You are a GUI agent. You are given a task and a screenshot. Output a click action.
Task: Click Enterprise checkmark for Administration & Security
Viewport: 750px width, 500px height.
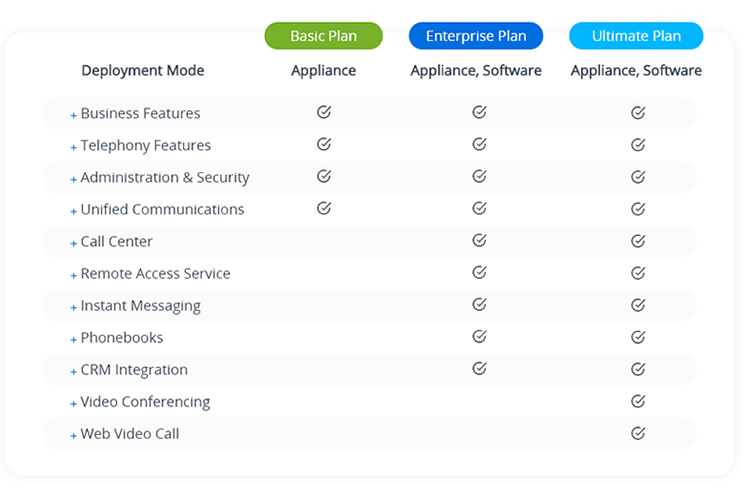[479, 176]
